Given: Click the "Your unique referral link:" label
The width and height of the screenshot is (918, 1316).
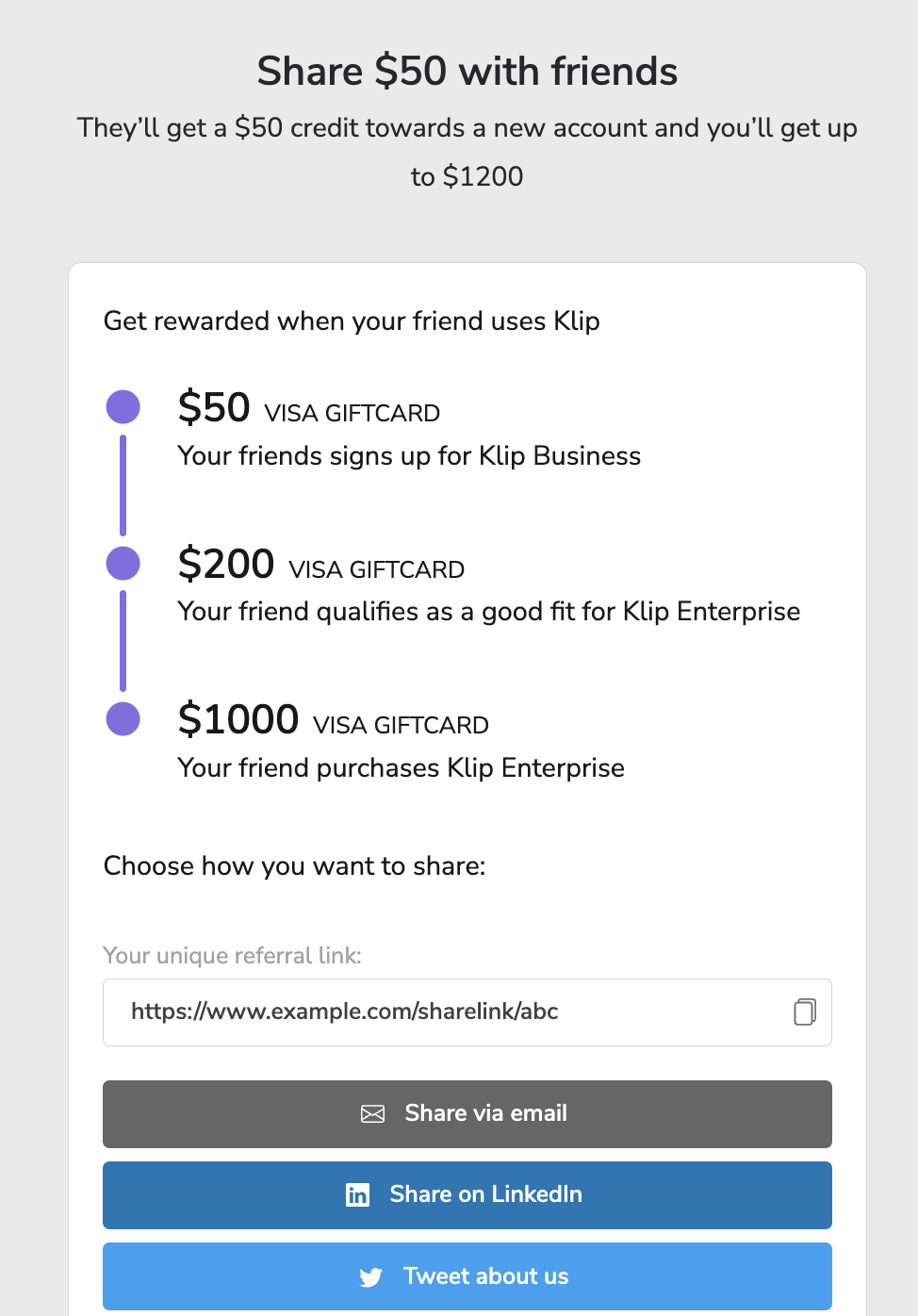Looking at the screenshot, I should tap(232, 956).
